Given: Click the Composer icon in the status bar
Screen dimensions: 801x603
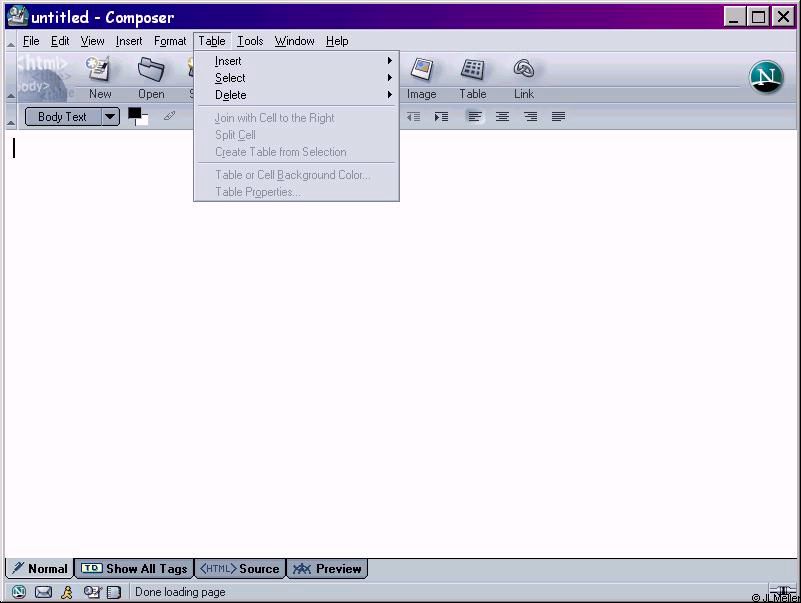Looking at the screenshot, I should click(92, 592).
